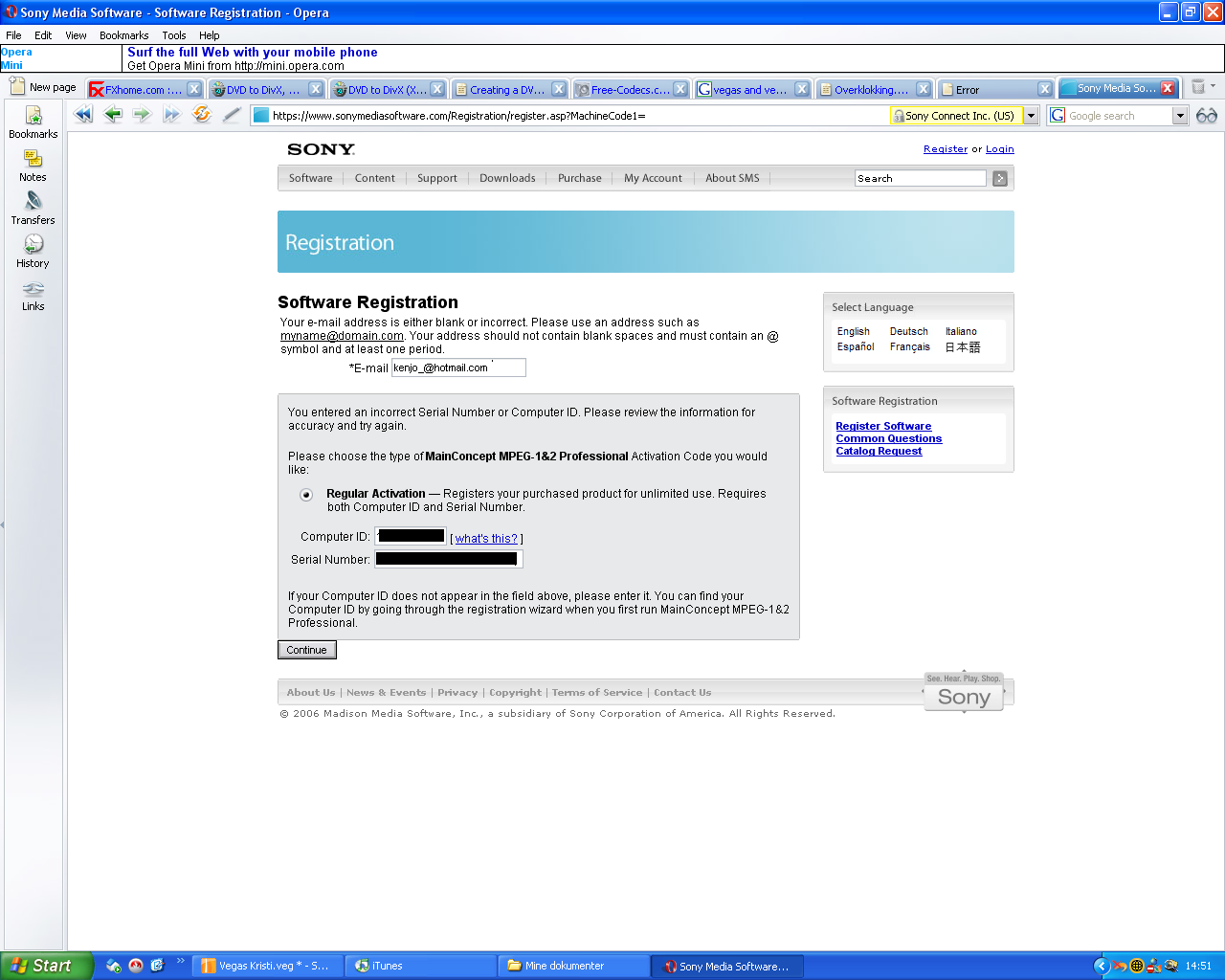1225x980 pixels.
Task: Open My Account in Sony navigation bar
Action: click(653, 178)
